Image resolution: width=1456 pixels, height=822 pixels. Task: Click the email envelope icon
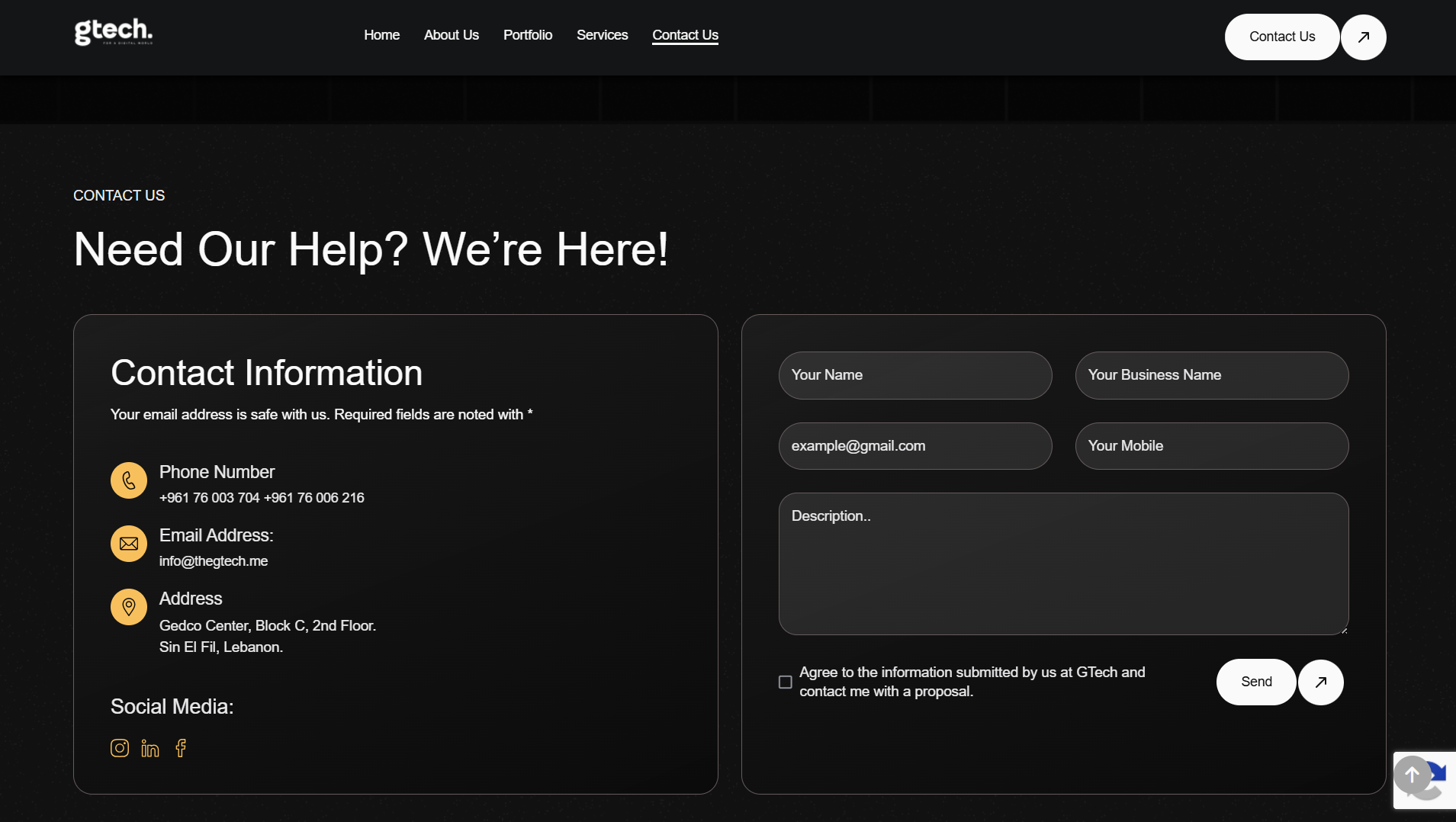tap(129, 544)
